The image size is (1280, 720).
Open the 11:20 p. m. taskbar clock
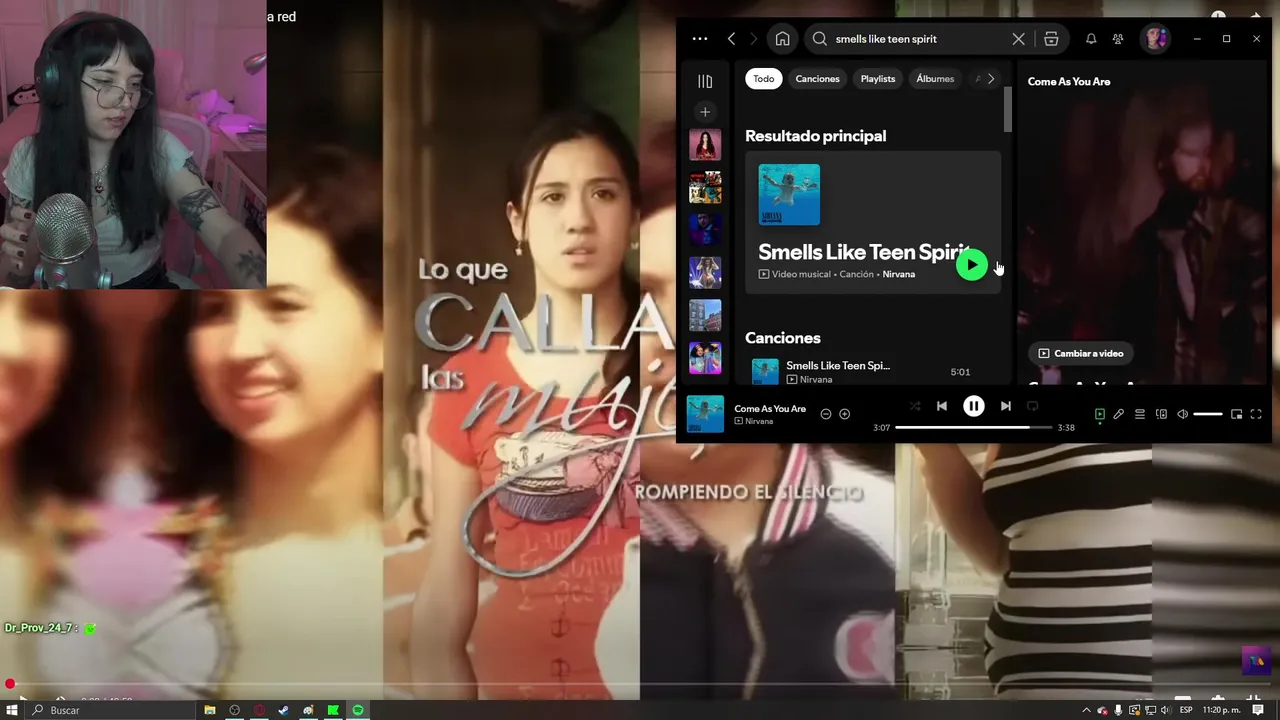[x=1222, y=710]
